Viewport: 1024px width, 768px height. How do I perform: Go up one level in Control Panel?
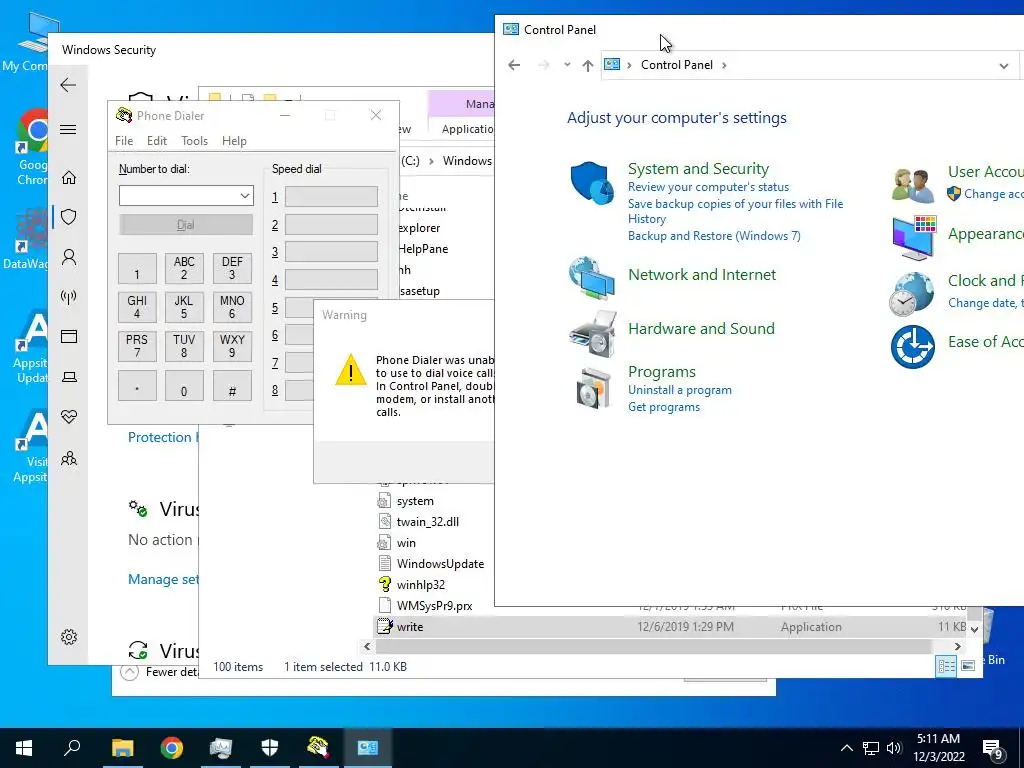point(588,65)
